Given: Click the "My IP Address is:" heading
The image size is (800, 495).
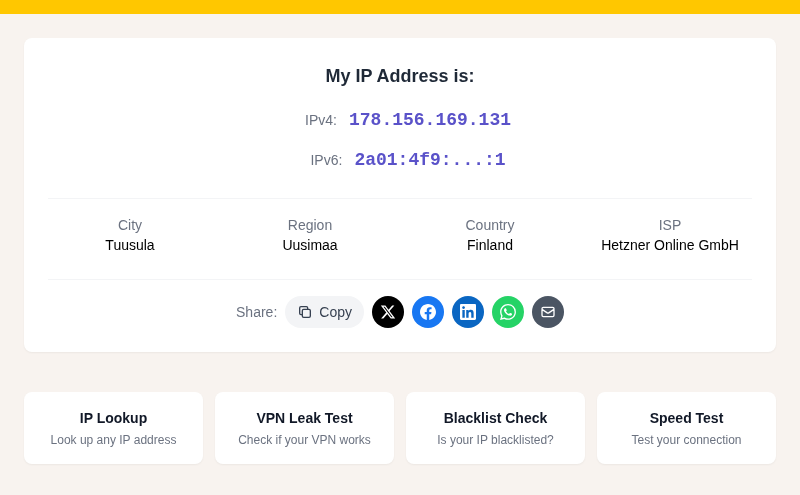Looking at the screenshot, I should click(x=400, y=76).
